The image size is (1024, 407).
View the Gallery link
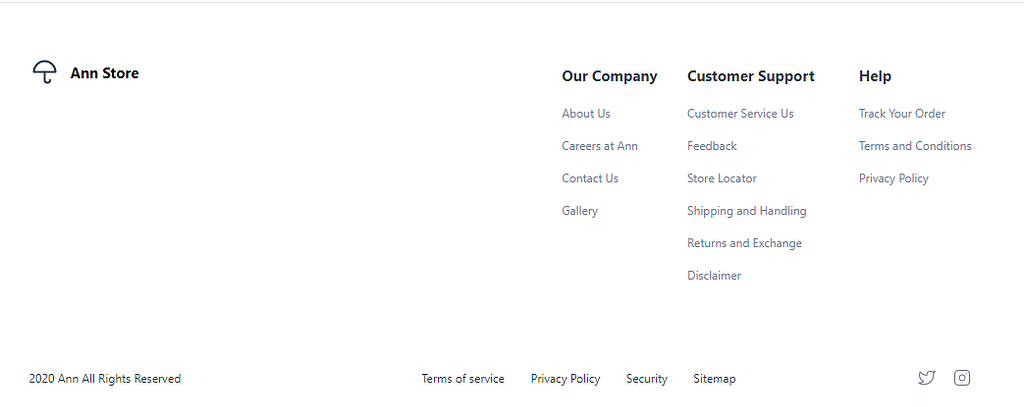pos(579,211)
